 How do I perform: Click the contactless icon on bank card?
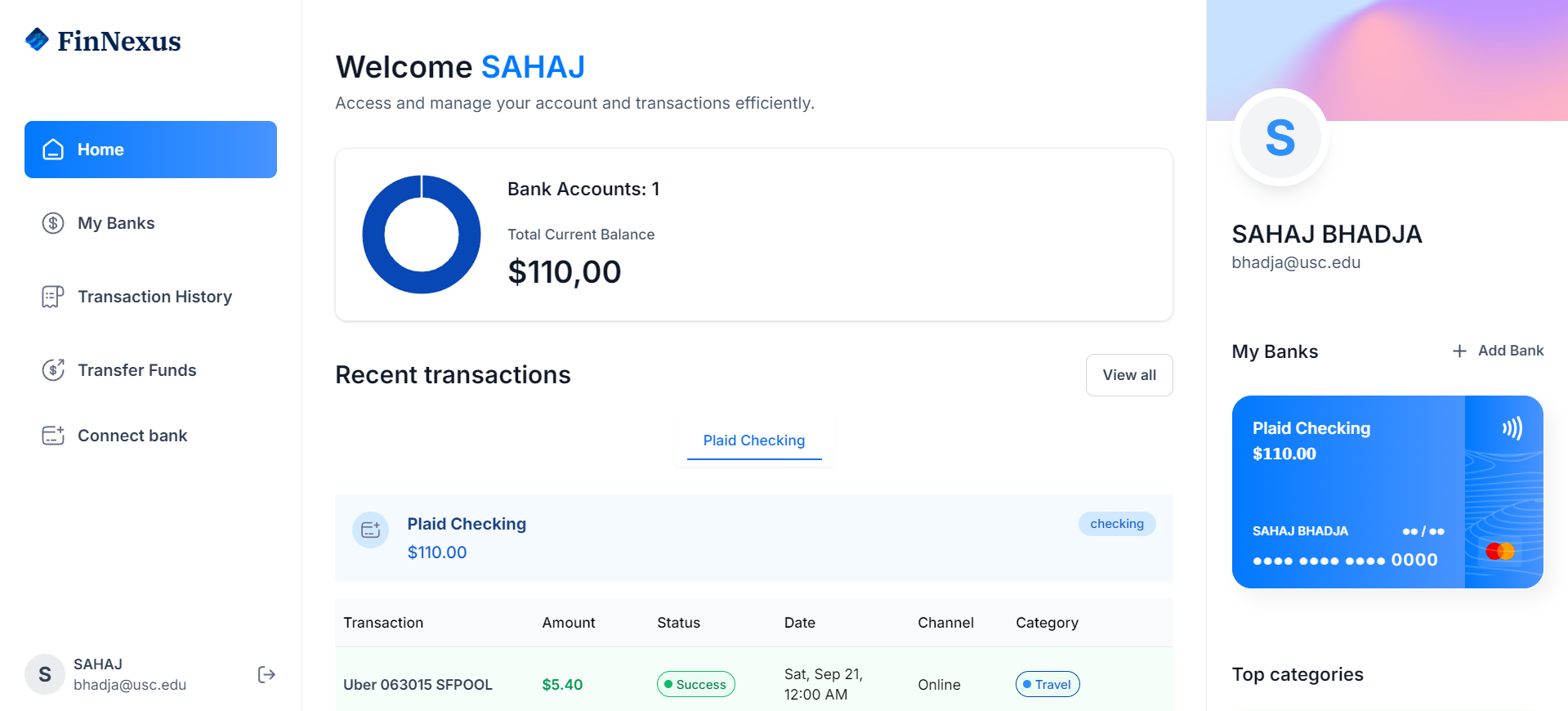pyautogui.click(x=1512, y=428)
